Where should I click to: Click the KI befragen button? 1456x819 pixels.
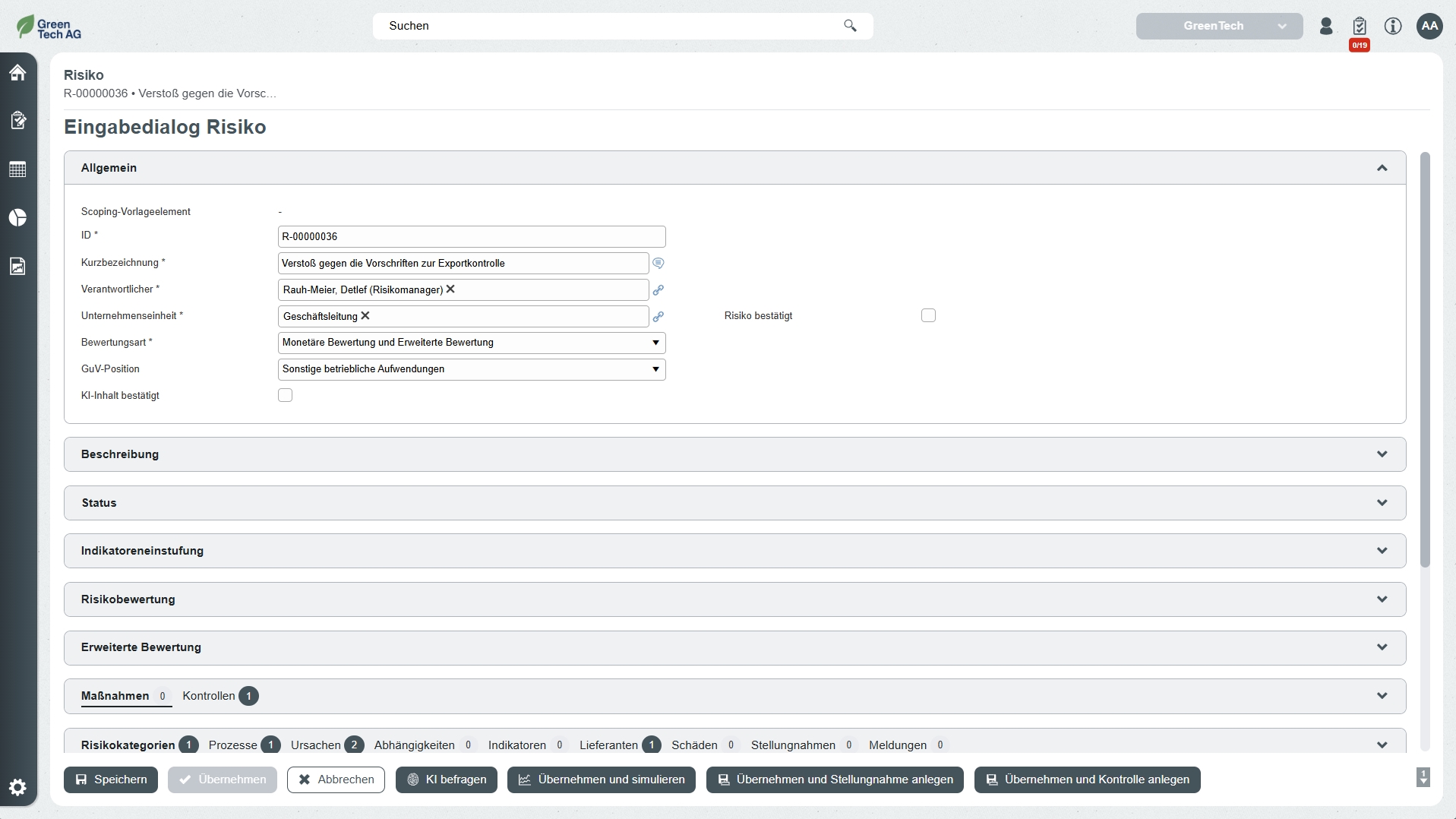(x=447, y=779)
